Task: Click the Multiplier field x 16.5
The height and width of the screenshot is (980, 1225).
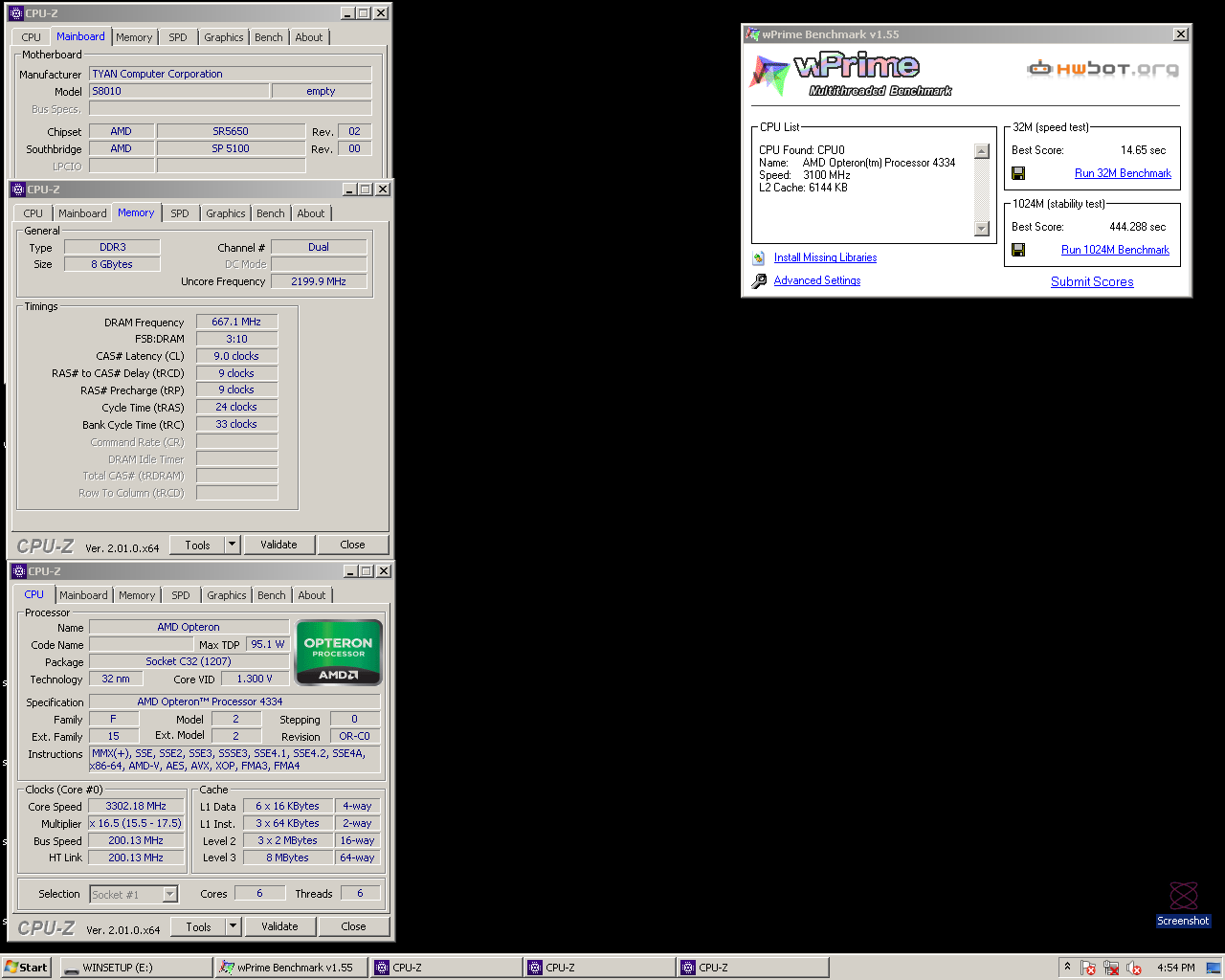Action: coord(136,824)
